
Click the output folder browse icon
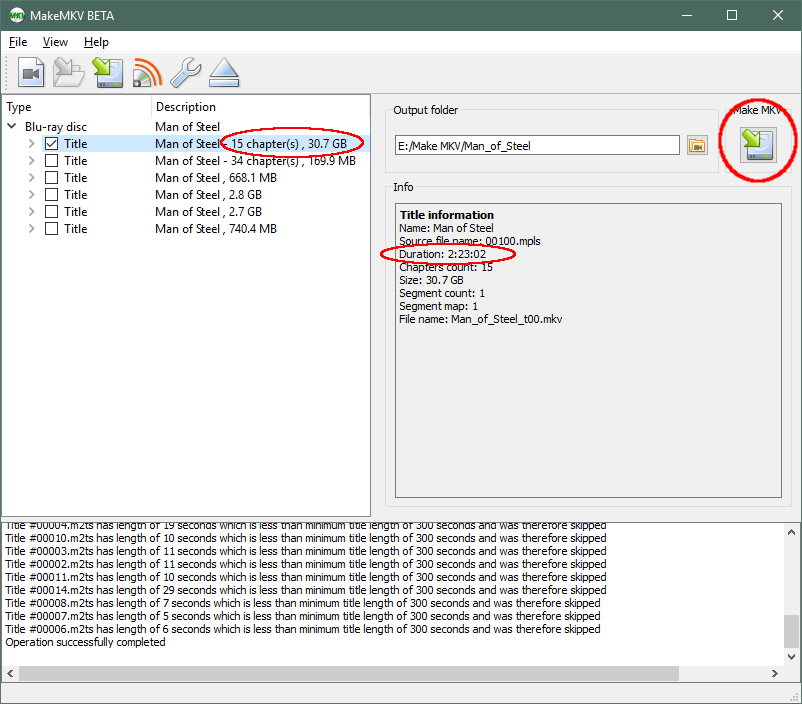697,146
